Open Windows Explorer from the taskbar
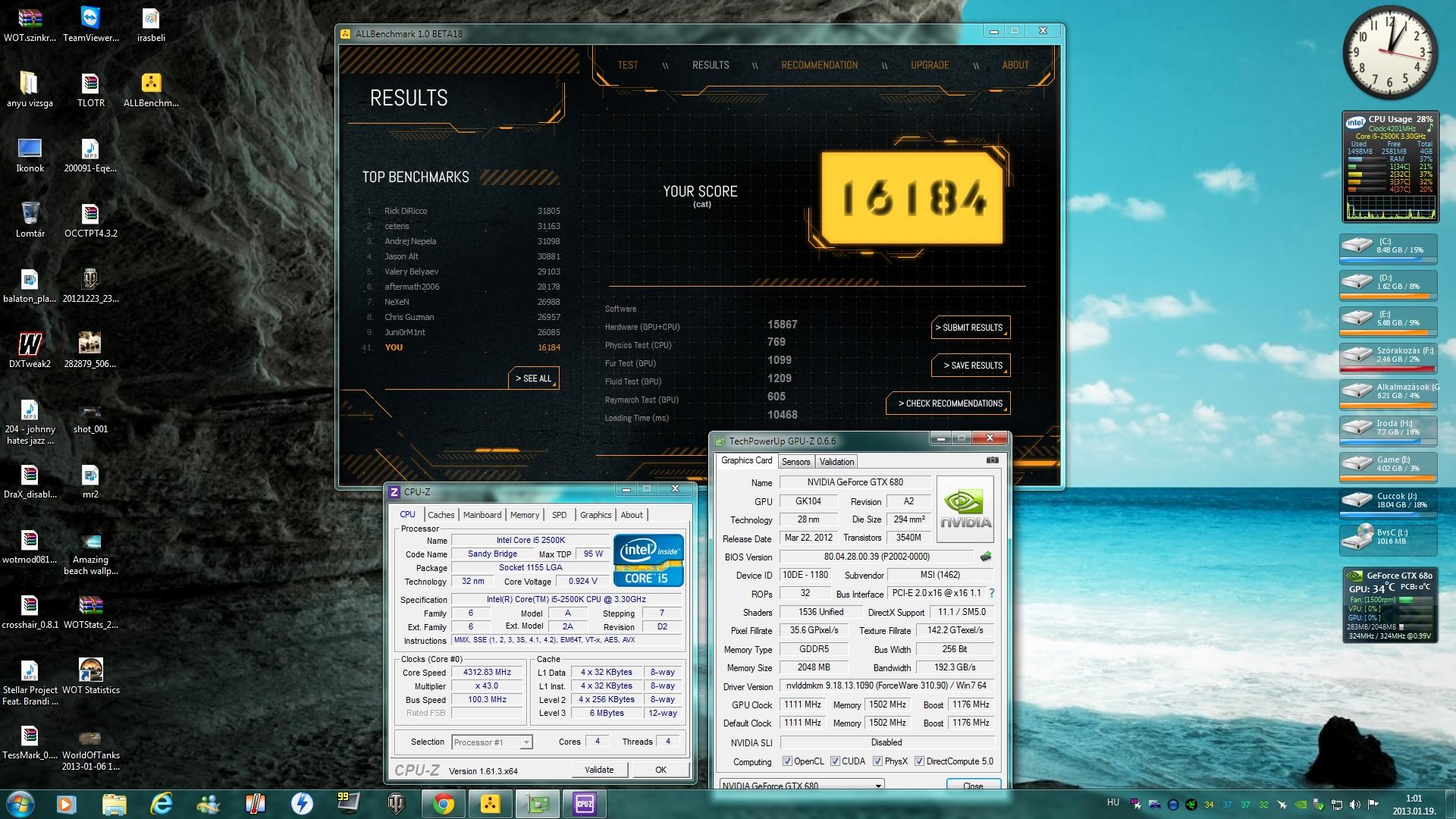The width and height of the screenshot is (1456, 819). tap(114, 803)
